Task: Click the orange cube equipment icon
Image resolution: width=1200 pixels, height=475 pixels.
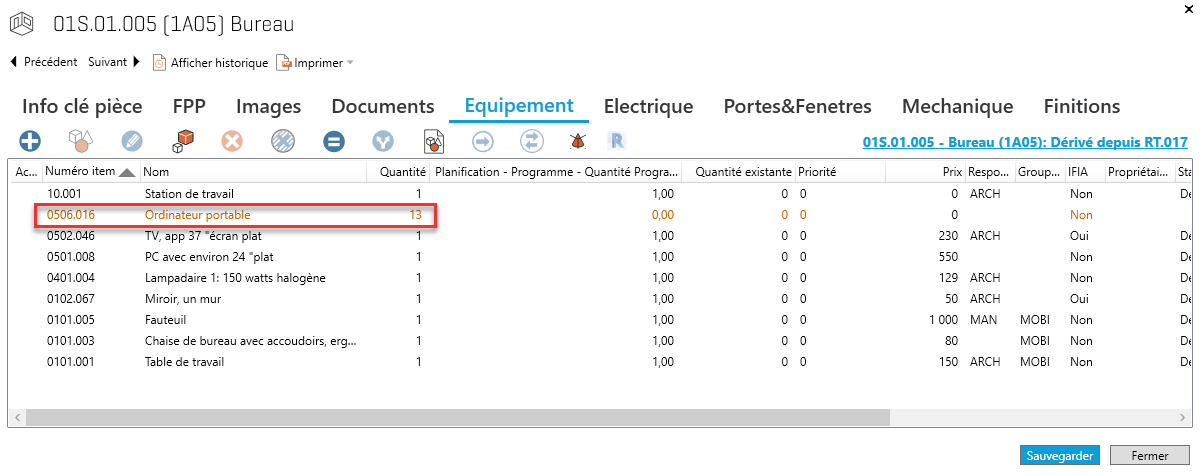Action: pyautogui.click(x=182, y=141)
